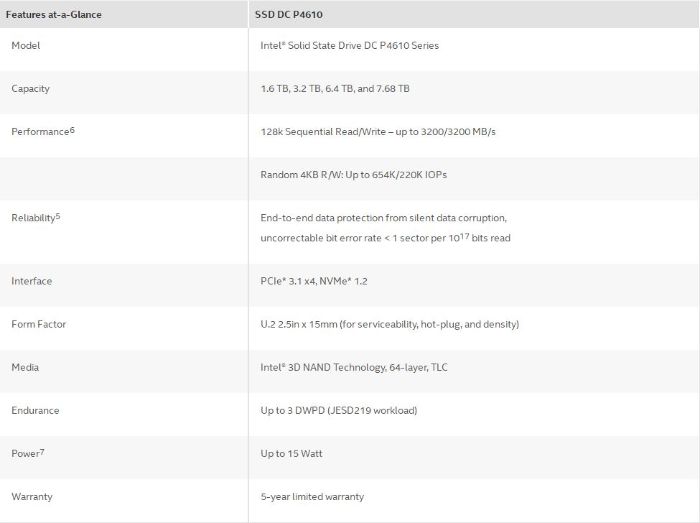Click the "Features at-a-Glance" column header
Image resolution: width=700 pixels, height=523 pixels.
[x=56, y=14]
